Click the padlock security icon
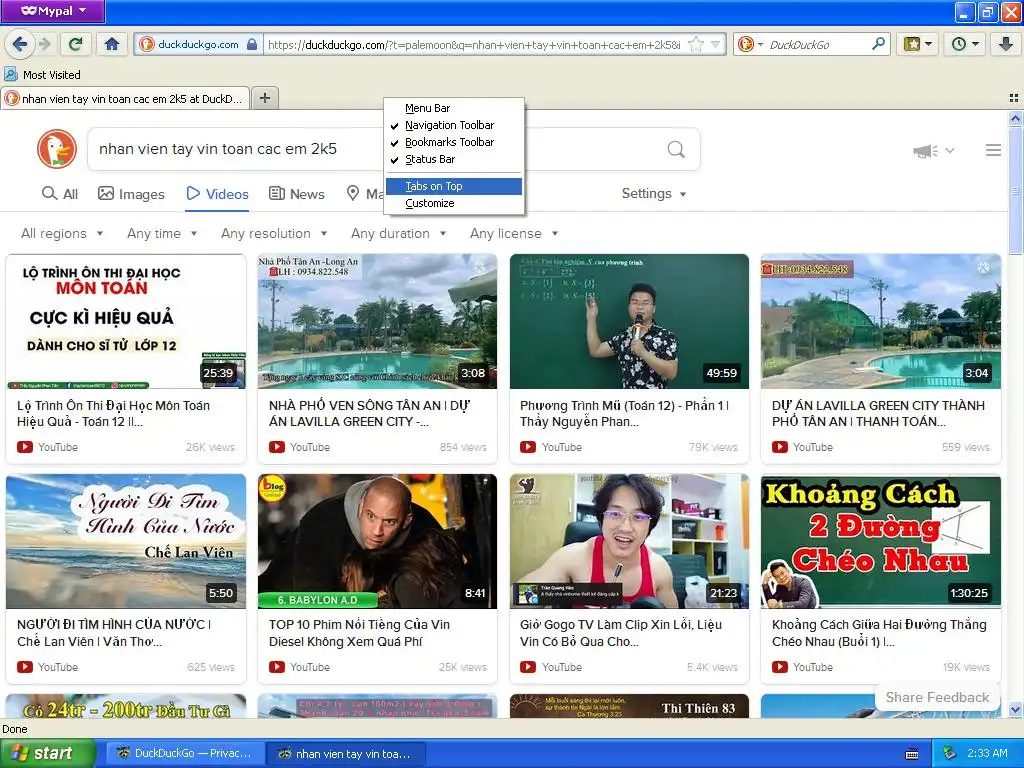 point(252,44)
